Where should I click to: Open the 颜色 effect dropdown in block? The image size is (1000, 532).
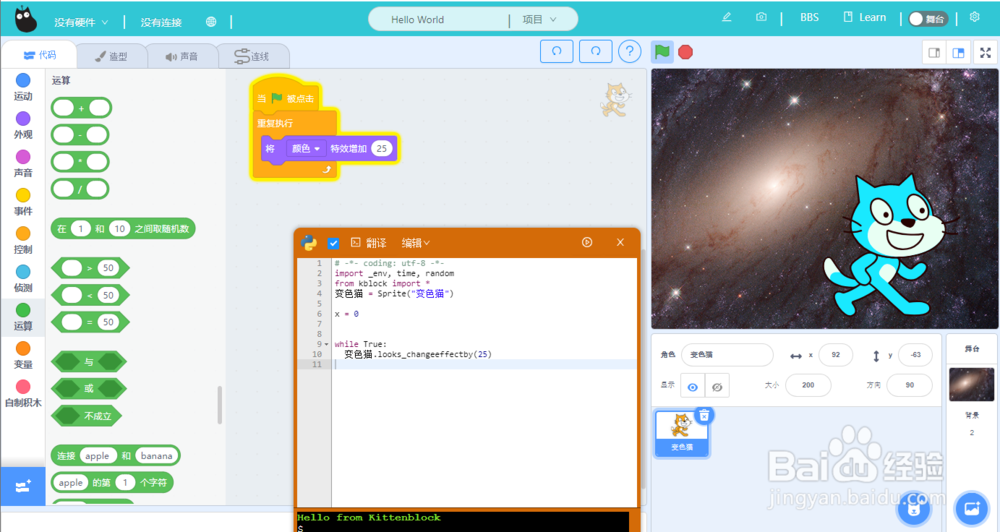305,149
